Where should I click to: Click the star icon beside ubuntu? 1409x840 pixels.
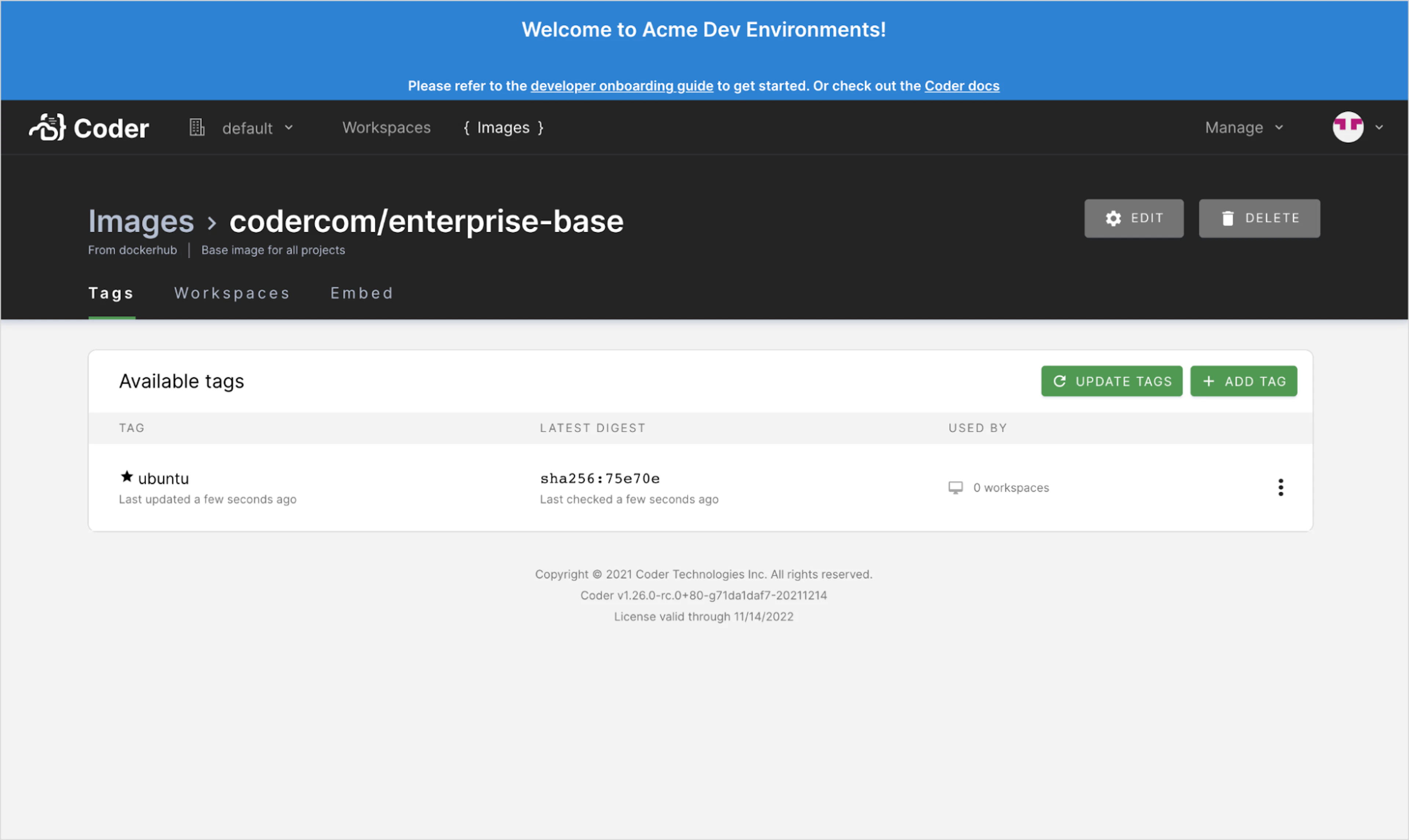pyautogui.click(x=127, y=476)
